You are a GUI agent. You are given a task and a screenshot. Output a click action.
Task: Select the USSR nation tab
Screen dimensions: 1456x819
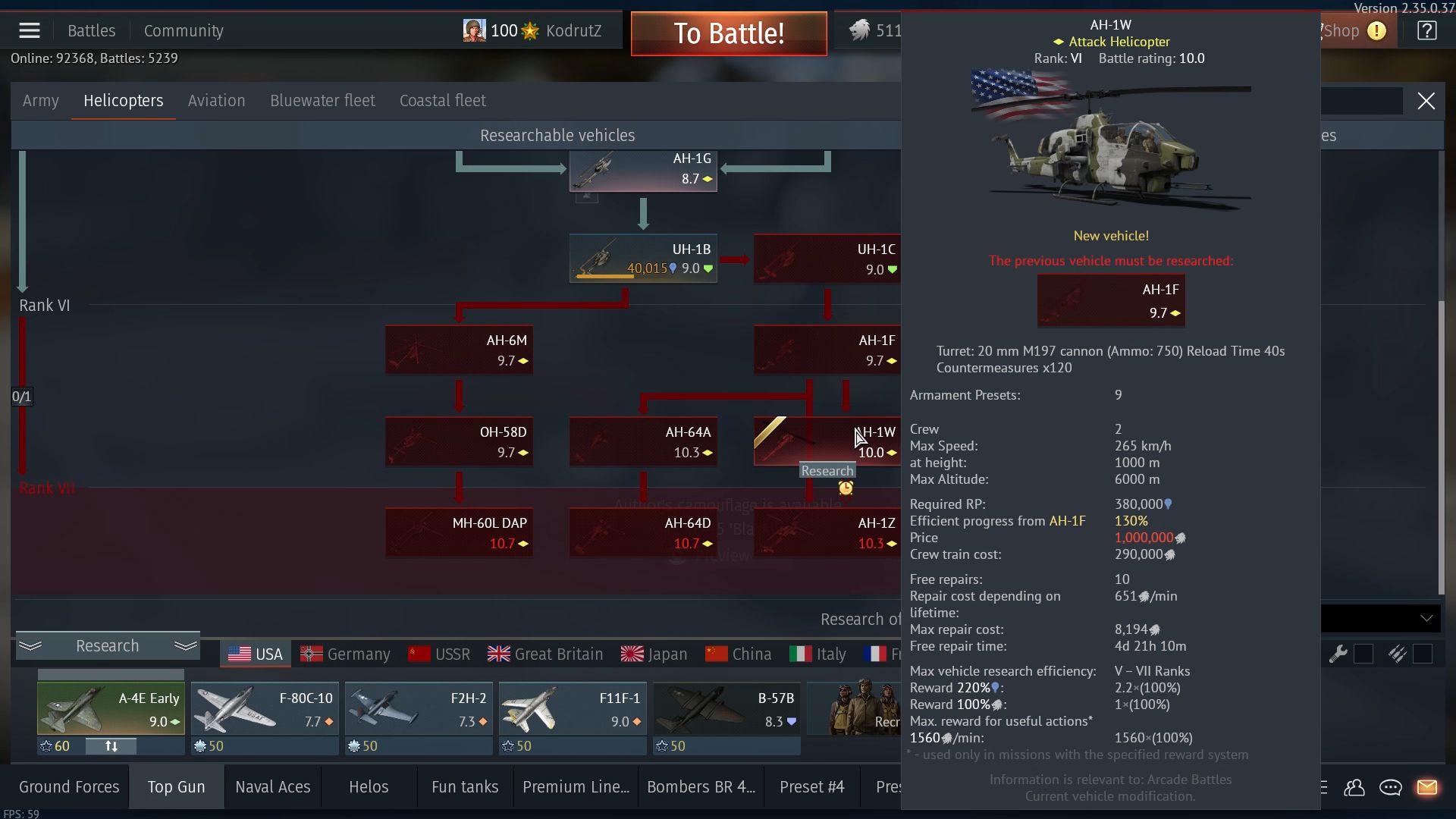(x=439, y=654)
